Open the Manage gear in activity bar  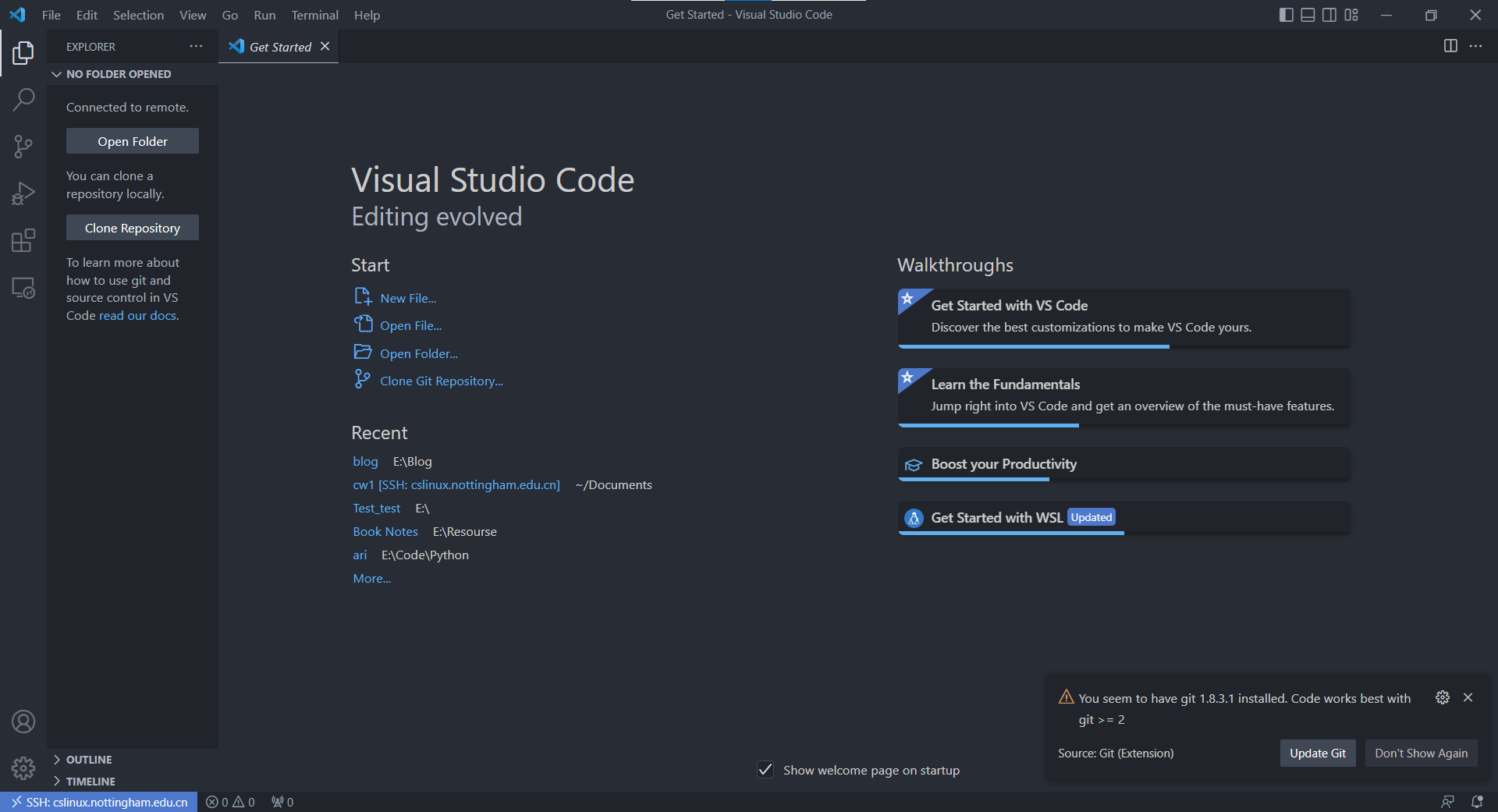coord(23,768)
